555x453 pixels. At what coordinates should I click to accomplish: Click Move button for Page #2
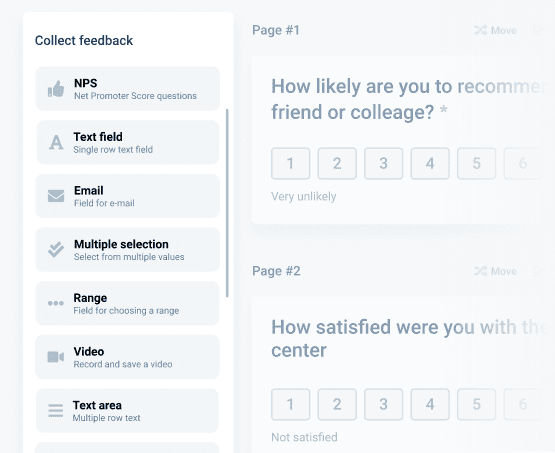(495, 271)
